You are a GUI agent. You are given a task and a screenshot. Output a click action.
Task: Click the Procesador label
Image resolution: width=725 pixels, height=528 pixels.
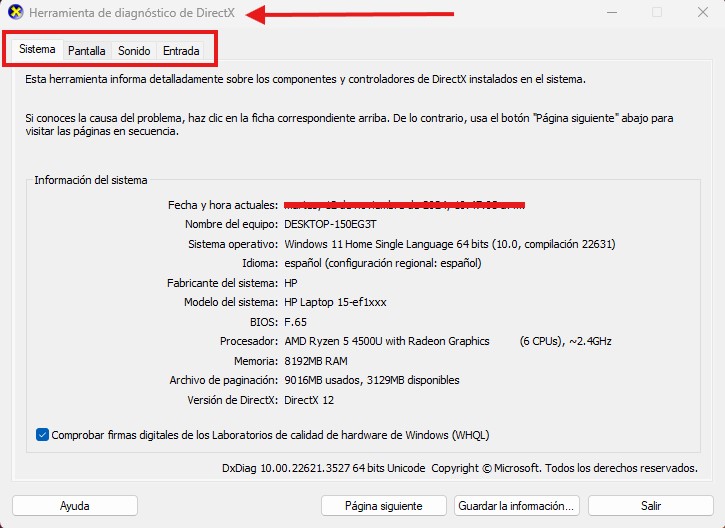tap(249, 341)
